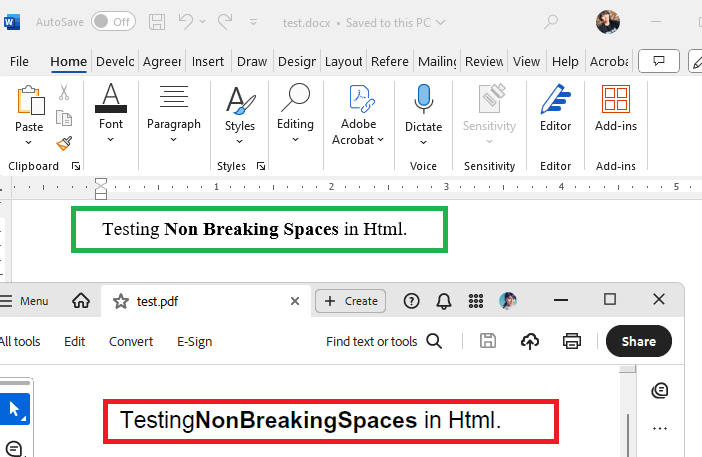Click the Save icon in Word title bar
This screenshot has height=457, width=702.
[x=157, y=21]
